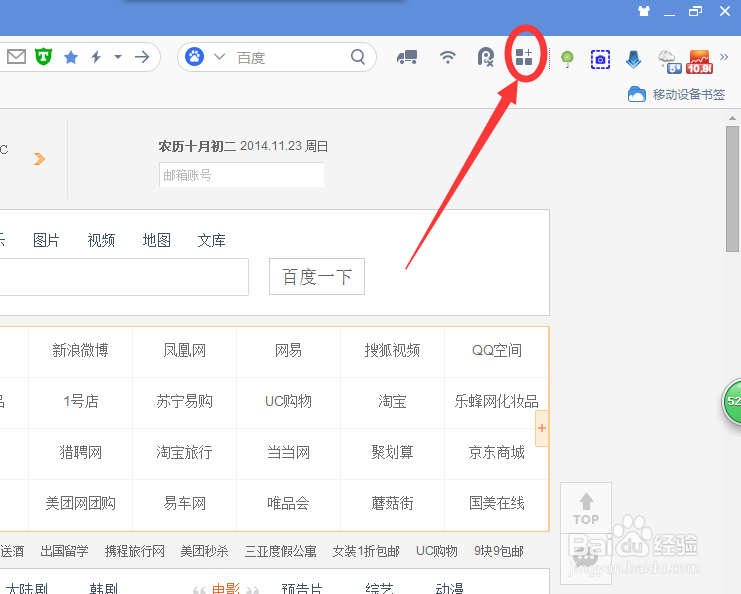Open the 三亚度假公寓 link

tap(281, 551)
